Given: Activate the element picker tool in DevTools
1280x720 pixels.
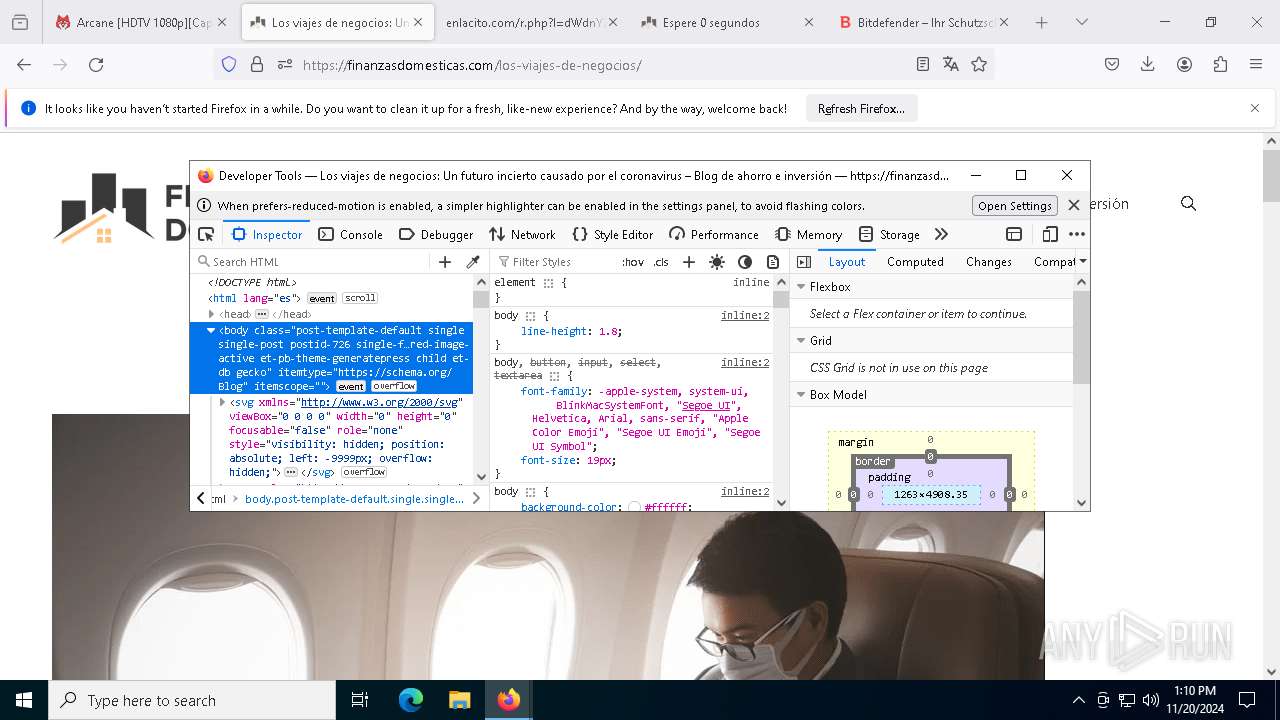Looking at the screenshot, I should (206, 234).
